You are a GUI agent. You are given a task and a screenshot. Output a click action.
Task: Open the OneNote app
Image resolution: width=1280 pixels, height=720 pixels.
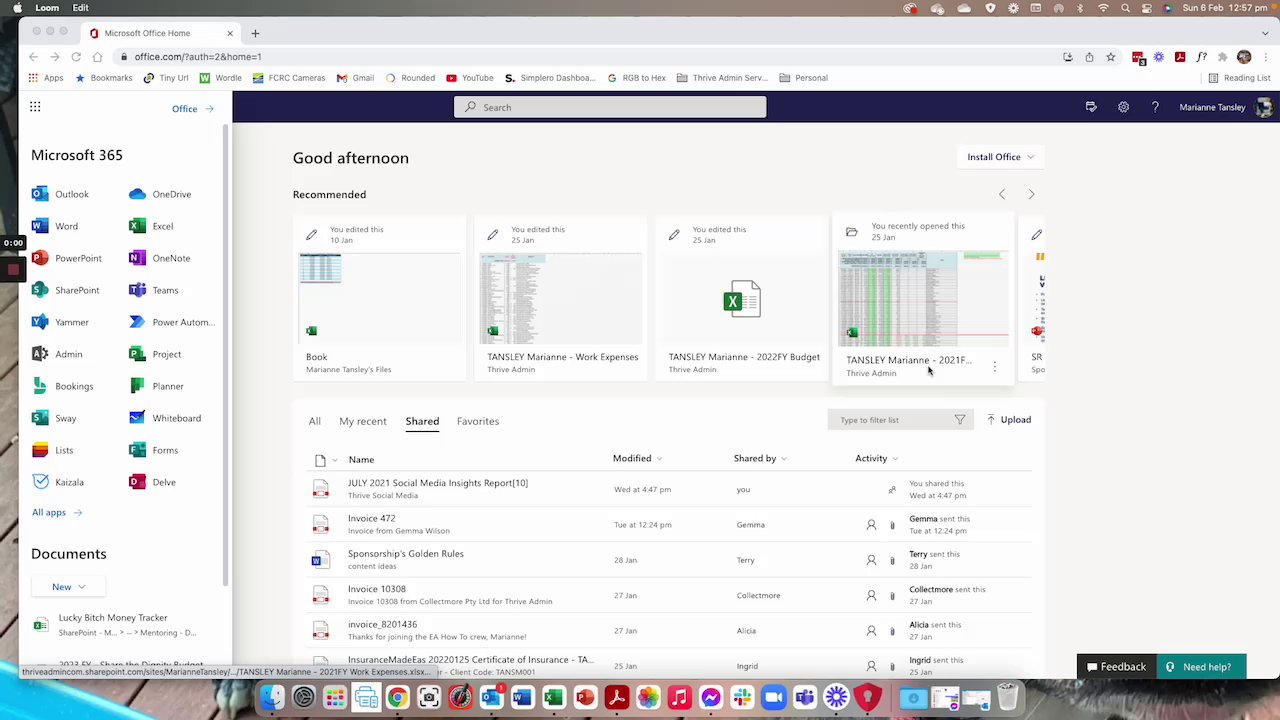pos(159,258)
